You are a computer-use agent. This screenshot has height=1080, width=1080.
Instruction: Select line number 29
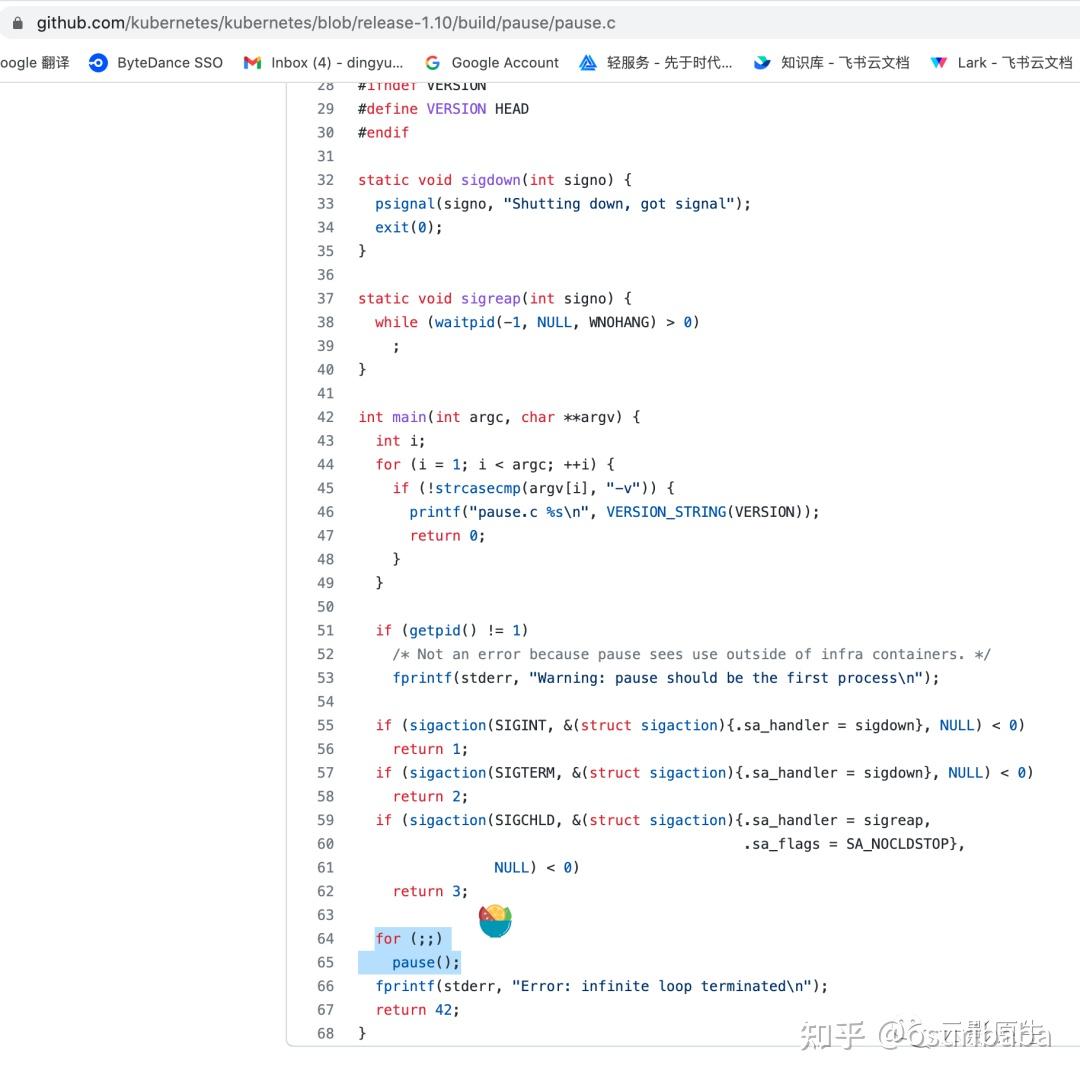tap(325, 109)
